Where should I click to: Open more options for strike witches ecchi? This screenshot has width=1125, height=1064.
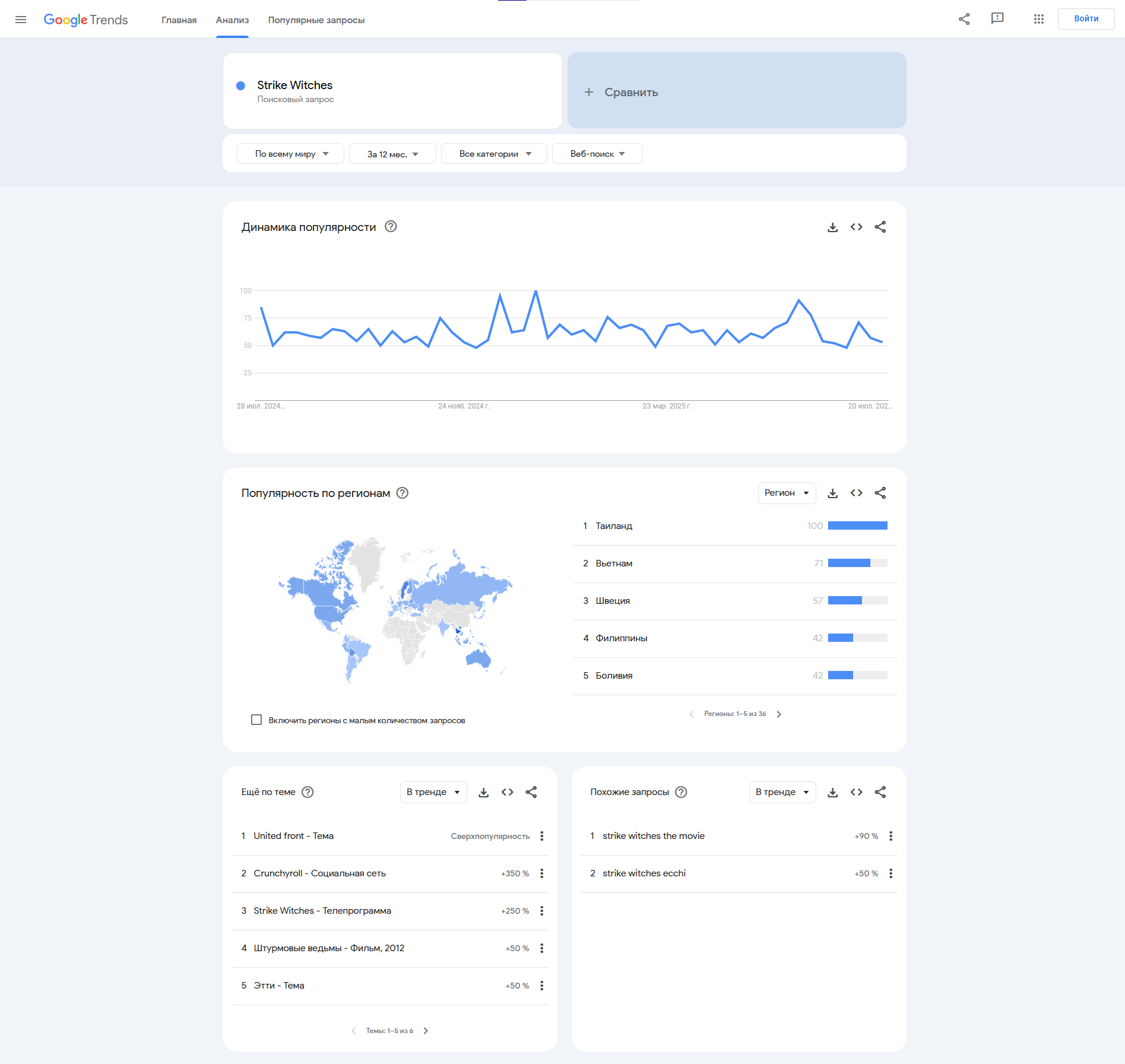click(891, 873)
